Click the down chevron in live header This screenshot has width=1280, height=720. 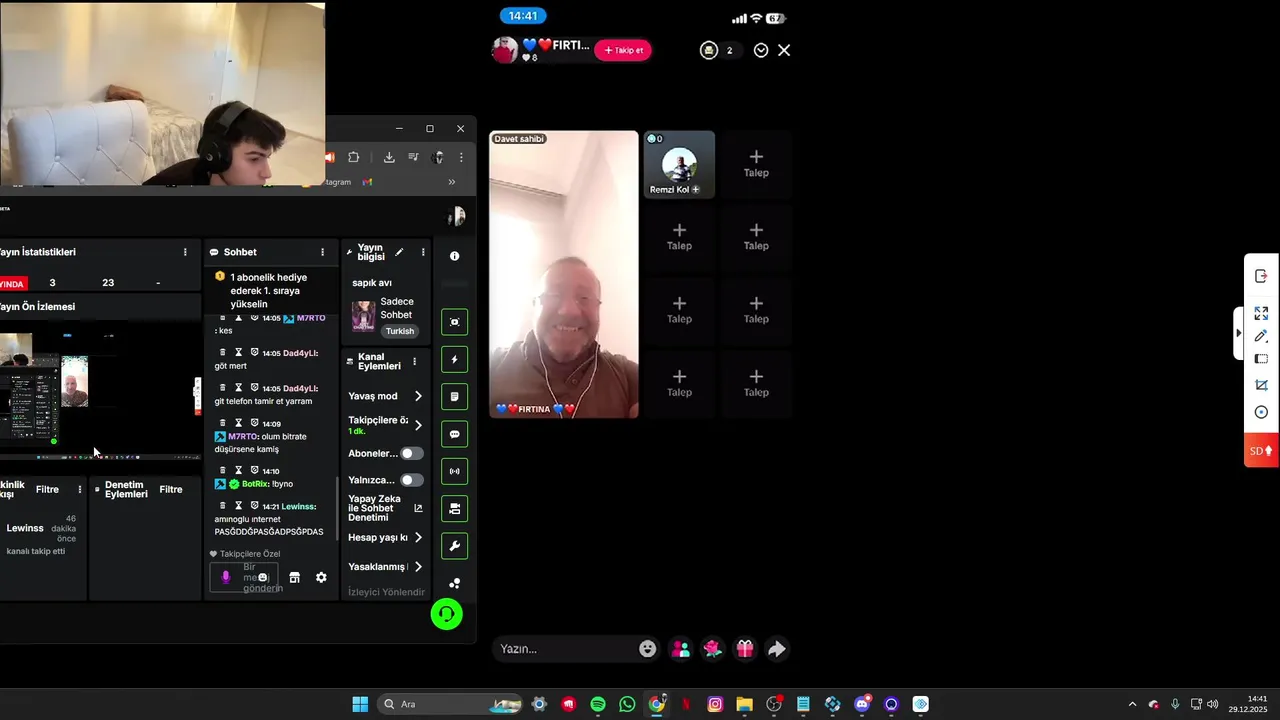pos(761,50)
